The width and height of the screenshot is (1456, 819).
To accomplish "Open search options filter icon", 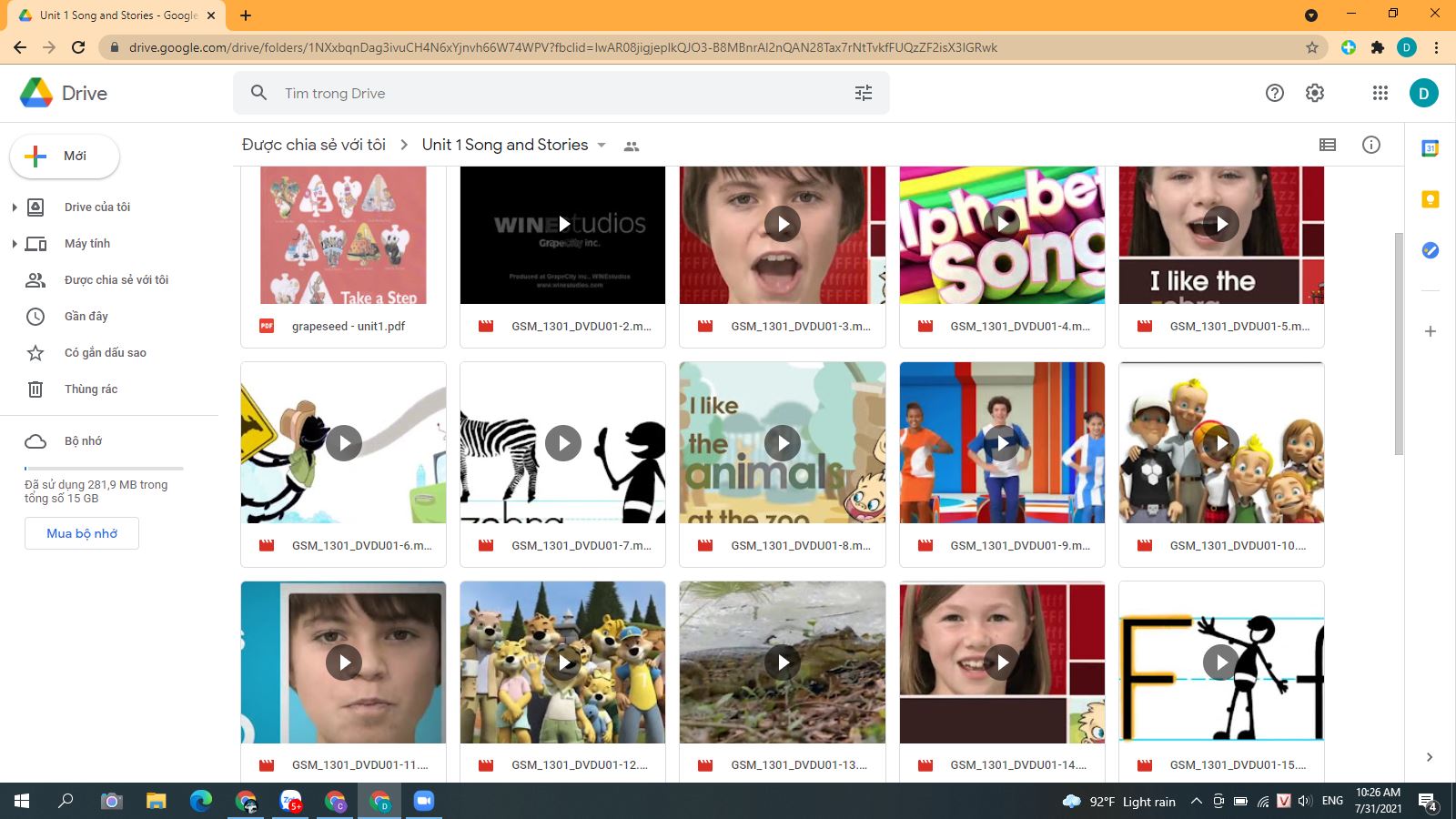I will click(863, 93).
